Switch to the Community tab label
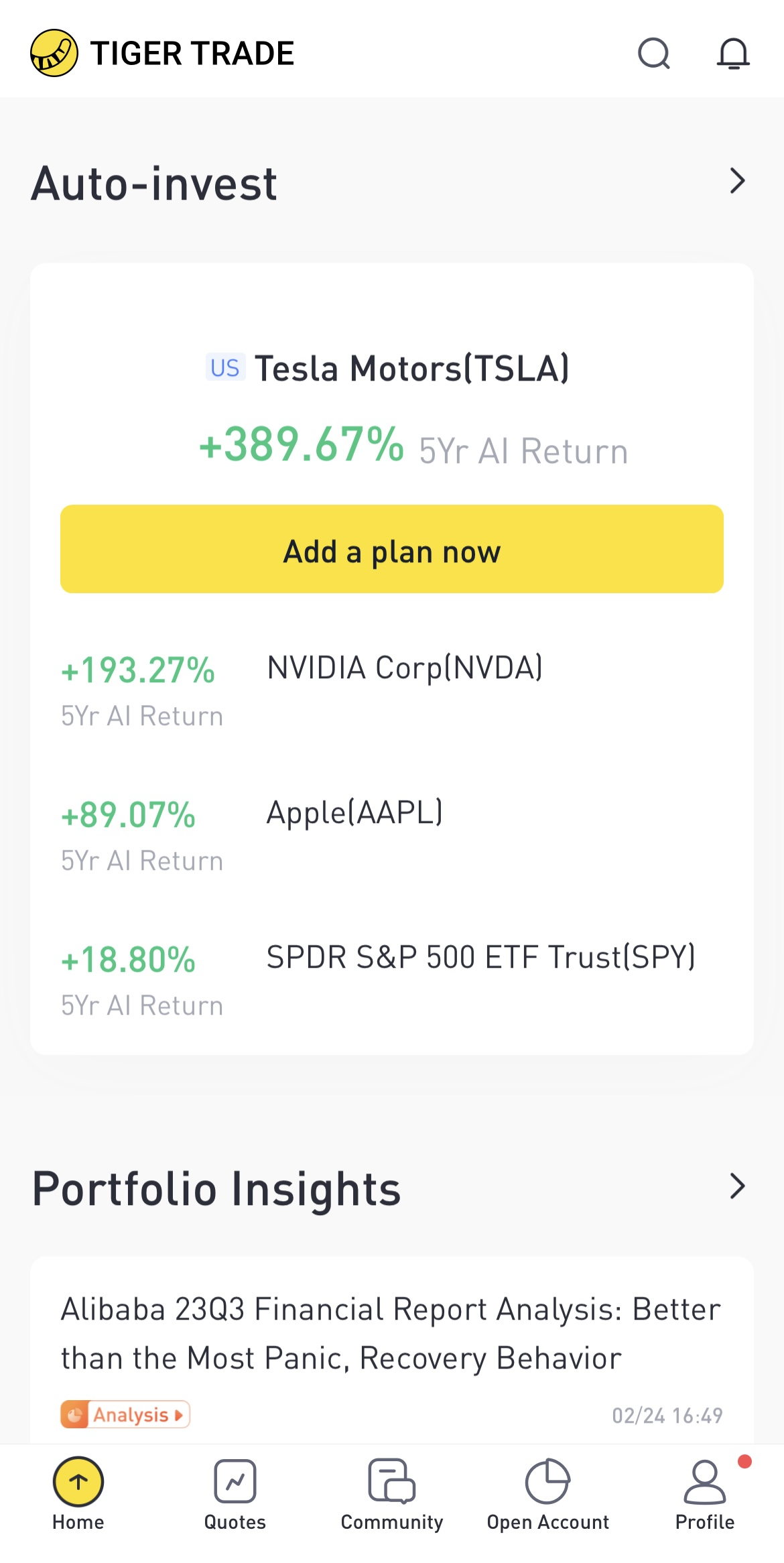This screenshot has width=784, height=1563. (x=391, y=1522)
